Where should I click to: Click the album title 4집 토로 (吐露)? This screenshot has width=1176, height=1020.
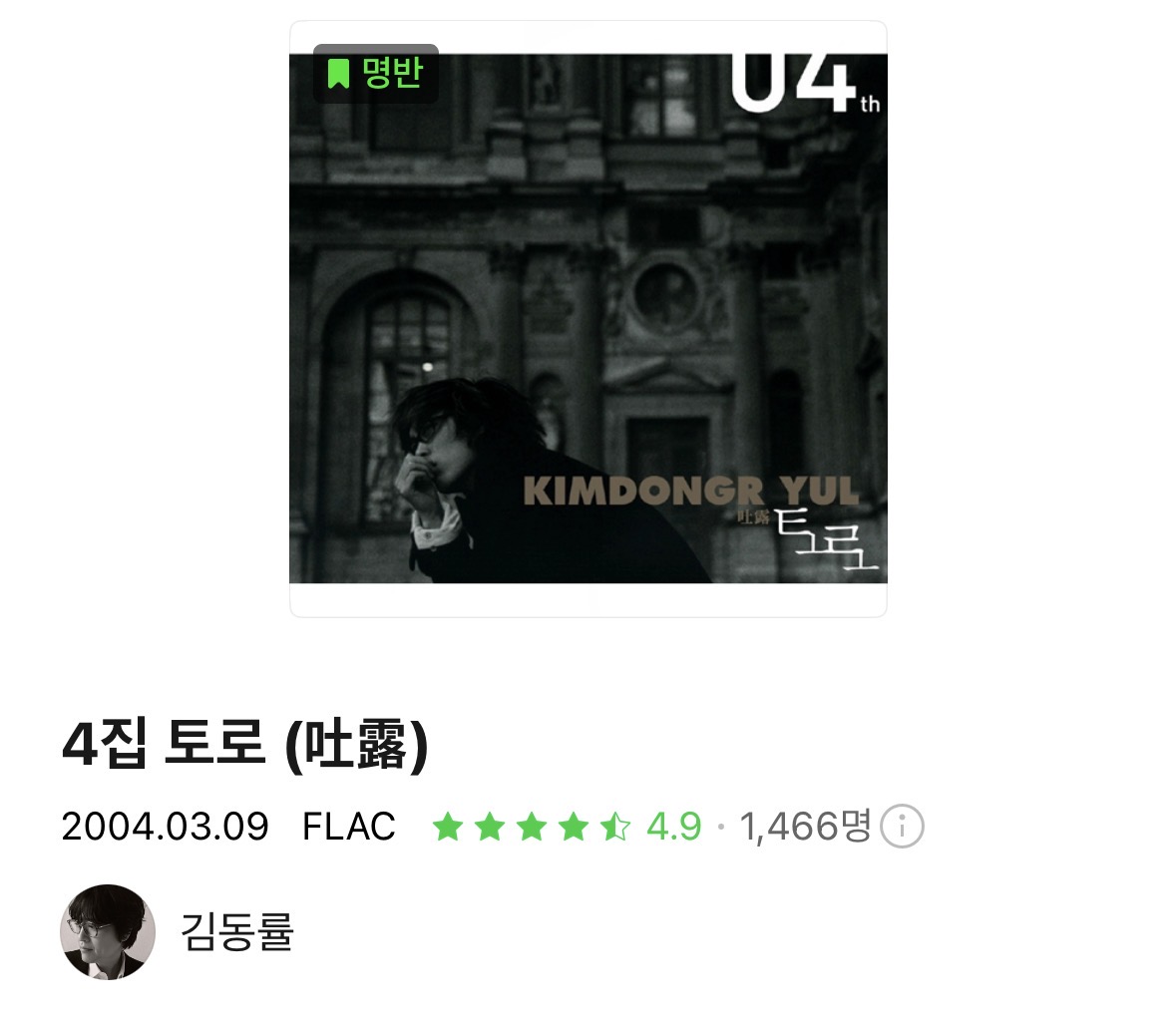tap(245, 744)
